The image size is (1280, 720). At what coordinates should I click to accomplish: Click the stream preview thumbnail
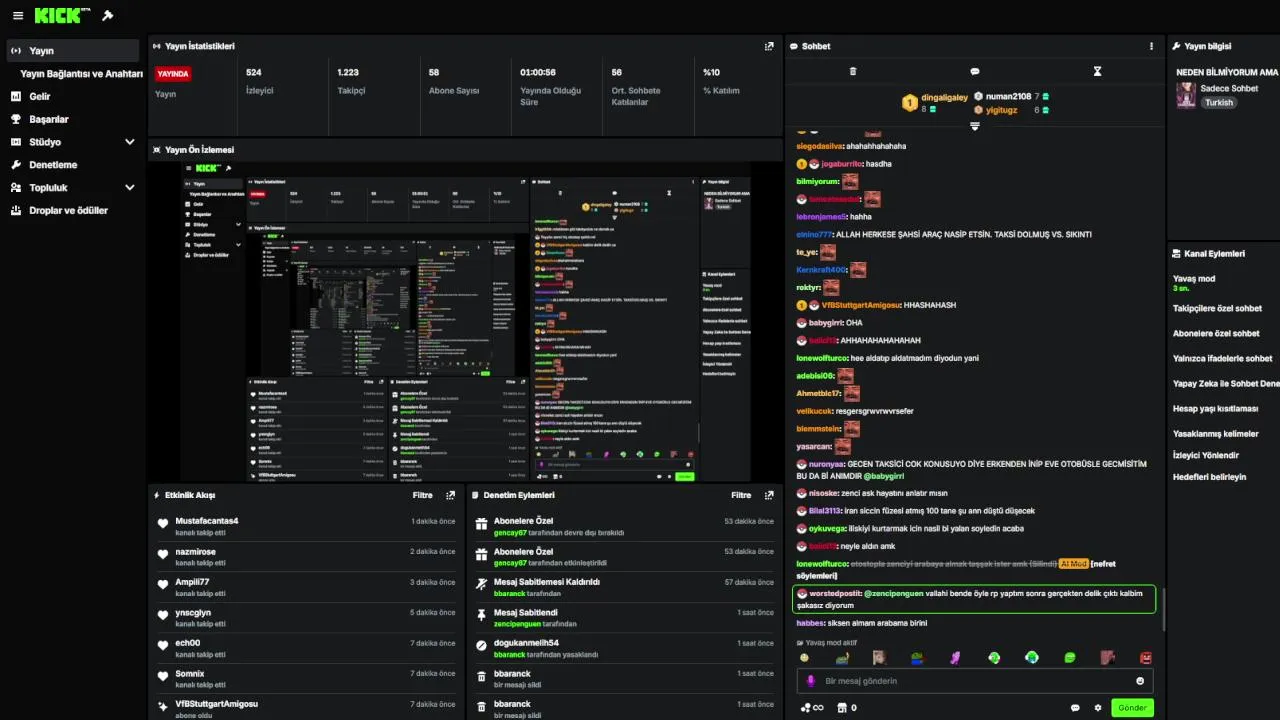click(465, 321)
